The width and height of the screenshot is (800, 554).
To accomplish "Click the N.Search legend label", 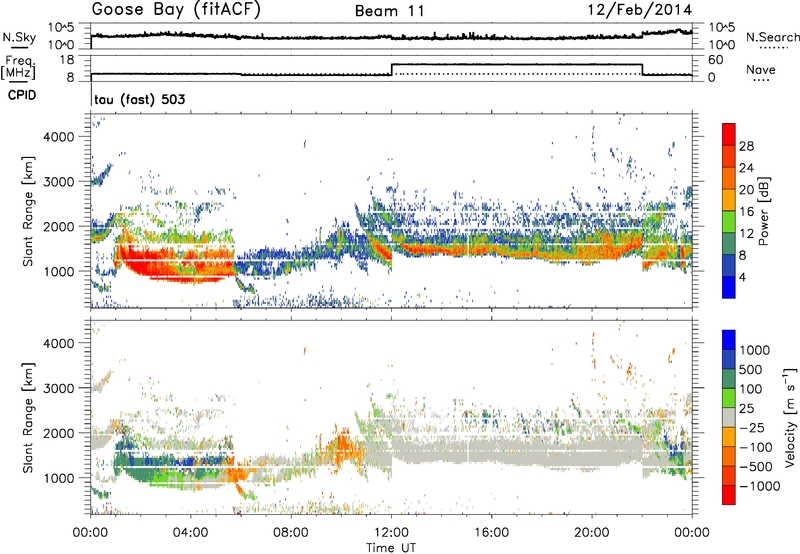I will point(772,37).
